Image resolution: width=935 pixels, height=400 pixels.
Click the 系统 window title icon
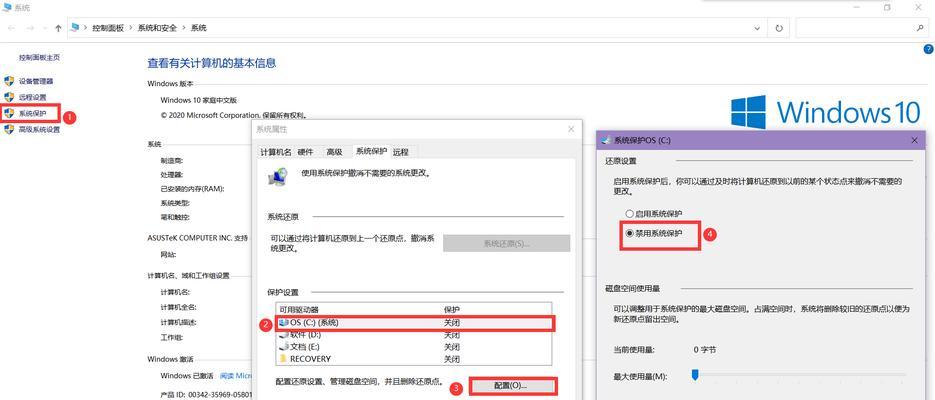pos(7,7)
